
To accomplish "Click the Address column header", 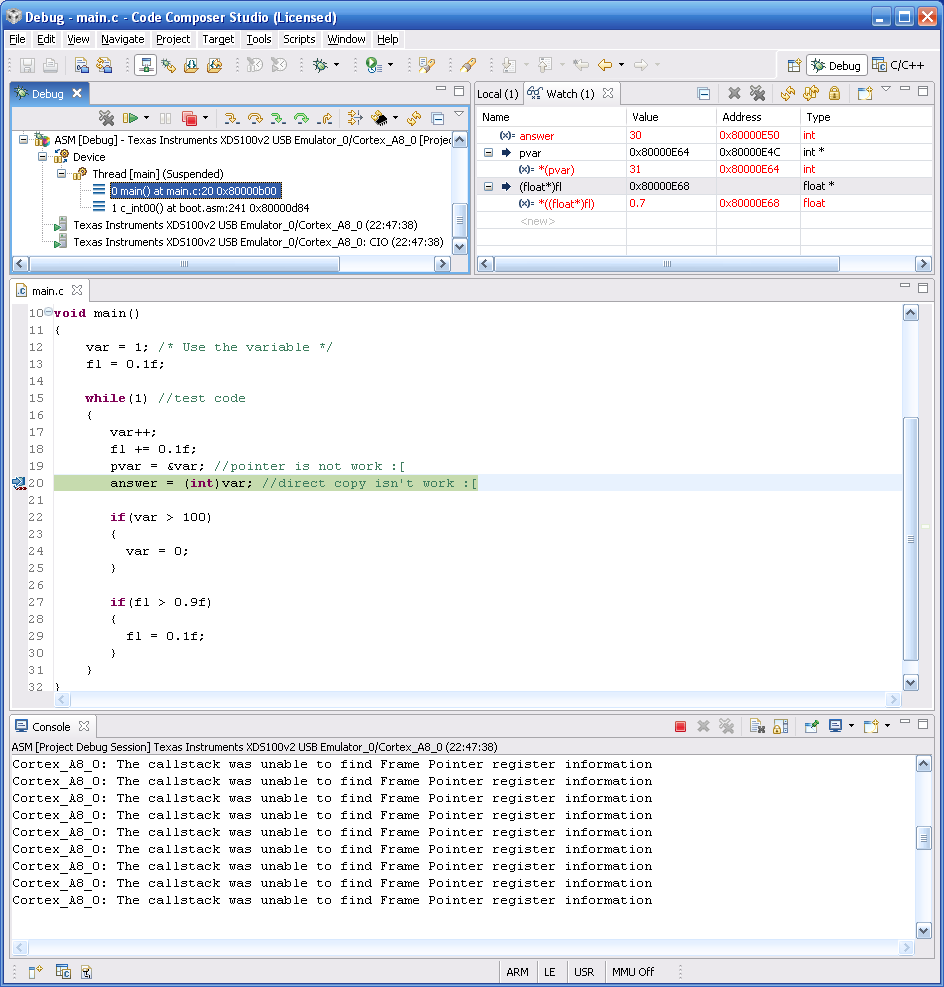I will (758, 117).
